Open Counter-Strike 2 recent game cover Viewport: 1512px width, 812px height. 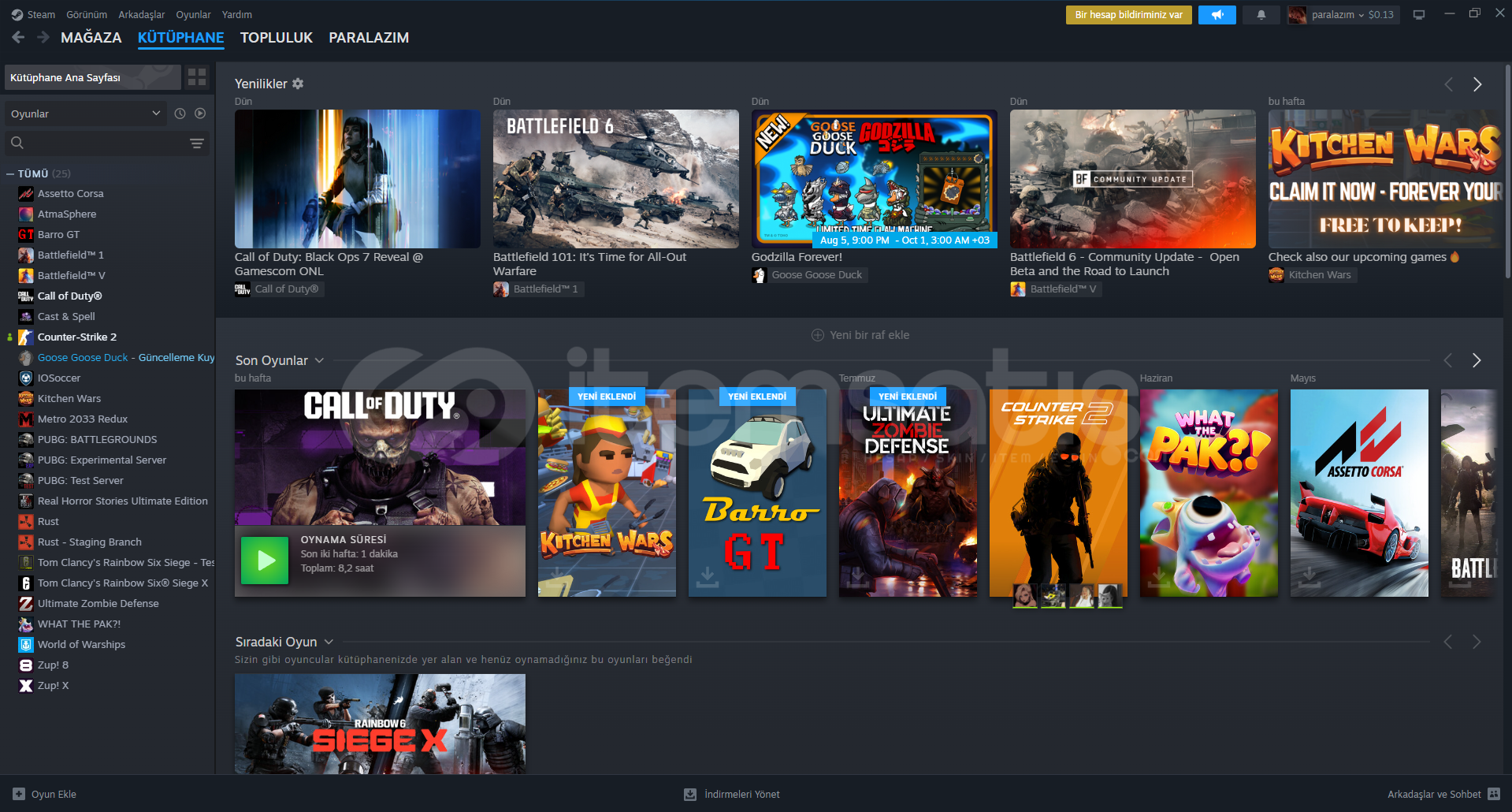coord(1058,493)
